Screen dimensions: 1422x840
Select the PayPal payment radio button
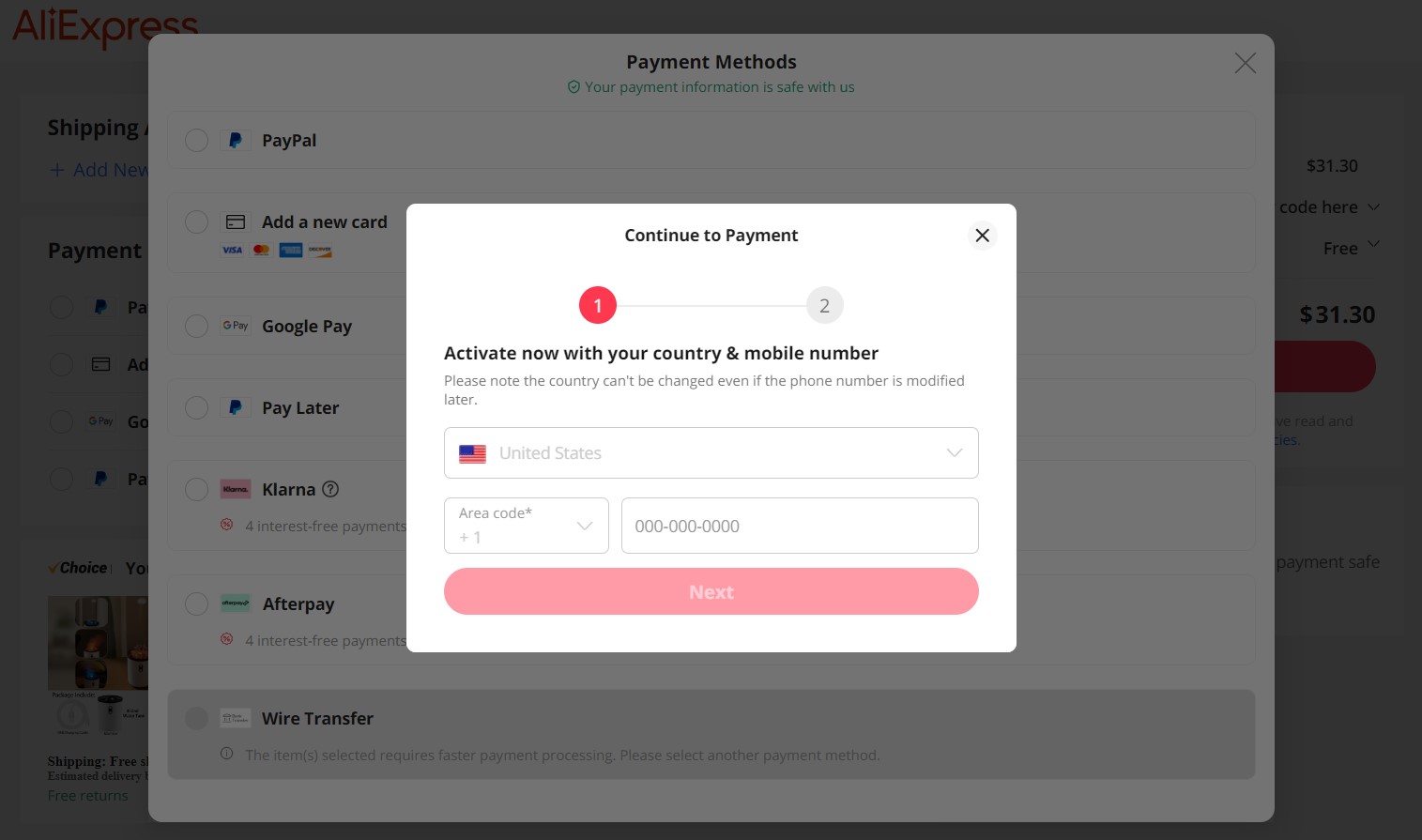click(x=196, y=140)
